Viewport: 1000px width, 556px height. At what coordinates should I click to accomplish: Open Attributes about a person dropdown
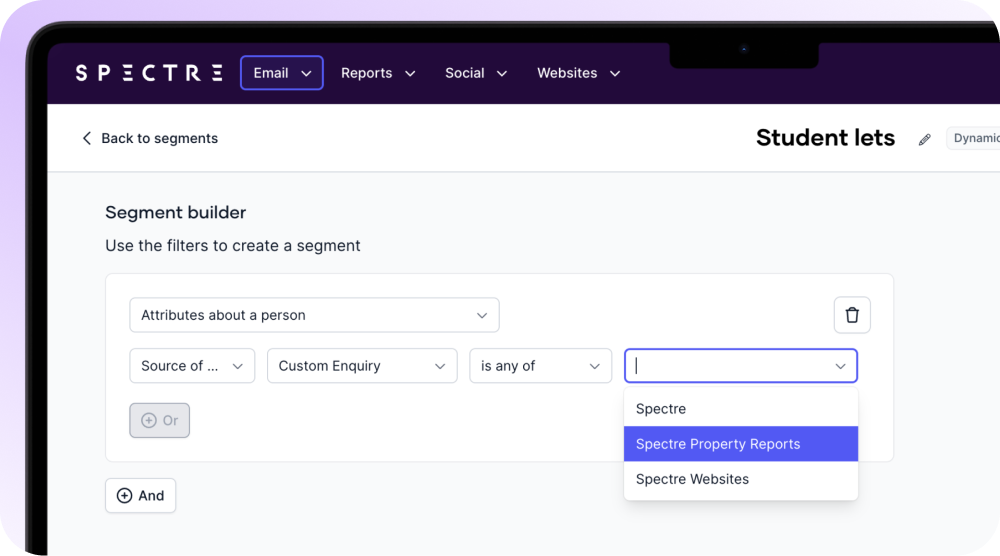click(x=314, y=315)
